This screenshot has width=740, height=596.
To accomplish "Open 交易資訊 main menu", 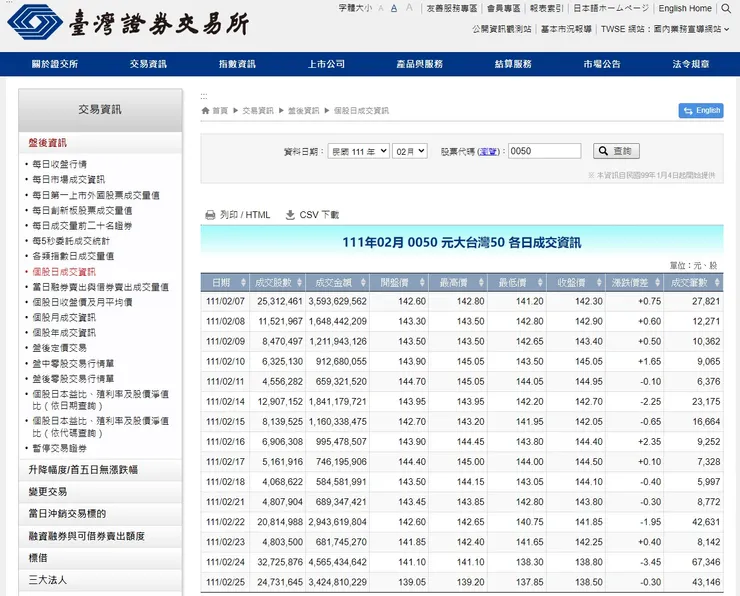I will click(x=148, y=64).
